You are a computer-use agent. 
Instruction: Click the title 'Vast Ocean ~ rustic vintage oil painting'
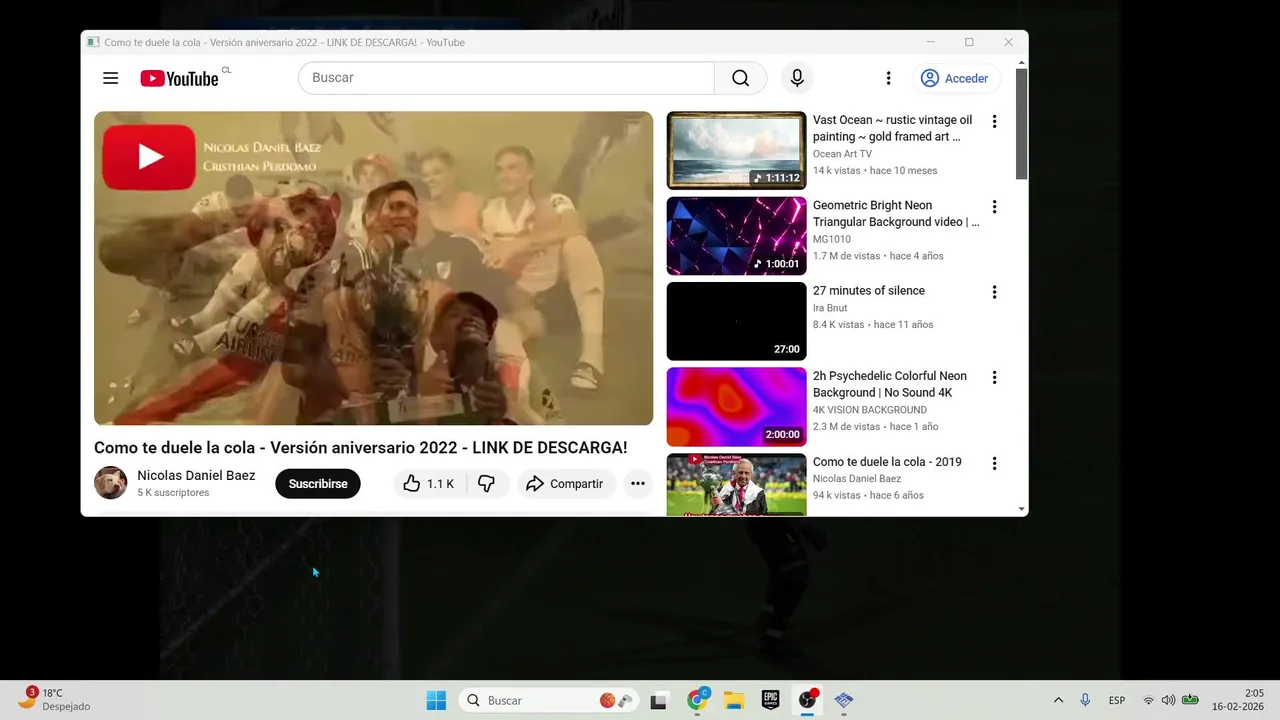click(x=892, y=128)
